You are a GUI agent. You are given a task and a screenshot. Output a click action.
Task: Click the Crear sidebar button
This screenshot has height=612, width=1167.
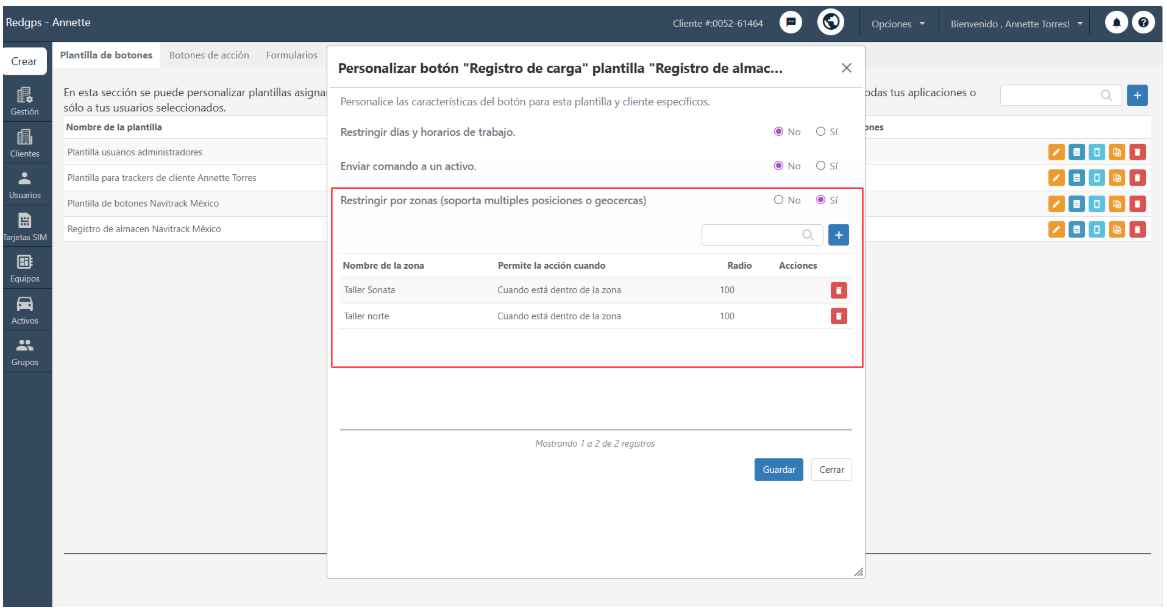[24, 61]
